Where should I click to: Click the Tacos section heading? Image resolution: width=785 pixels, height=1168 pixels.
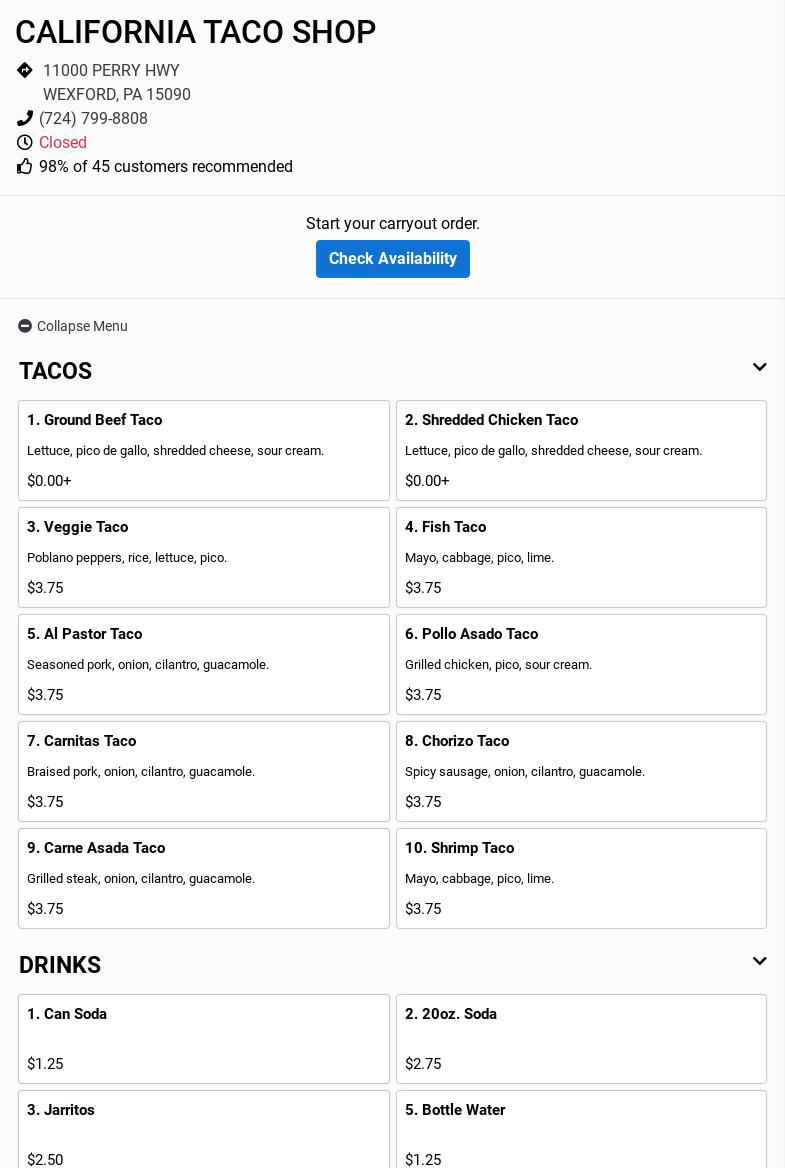point(56,371)
